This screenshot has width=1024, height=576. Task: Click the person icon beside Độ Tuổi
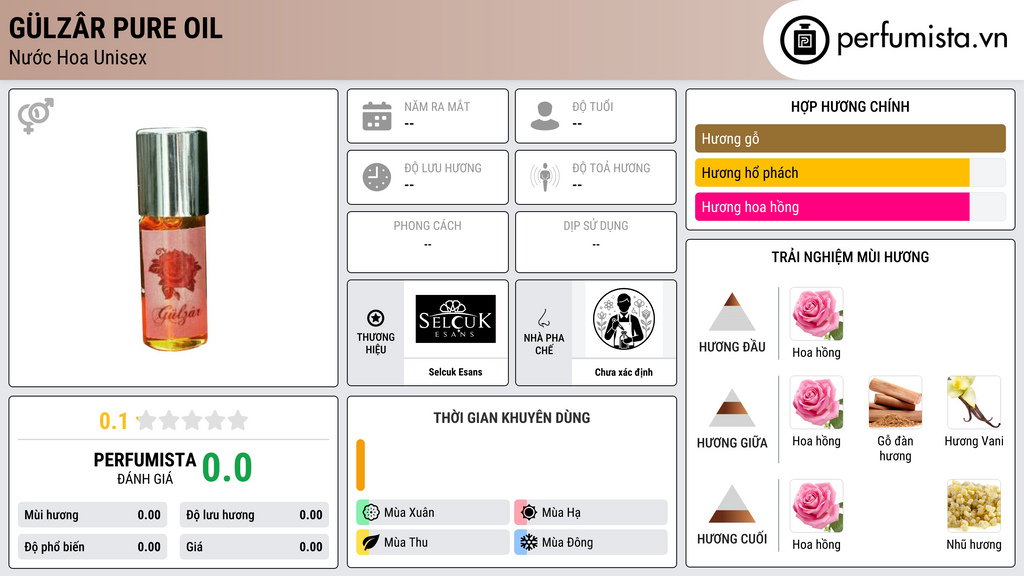click(545, 116)
